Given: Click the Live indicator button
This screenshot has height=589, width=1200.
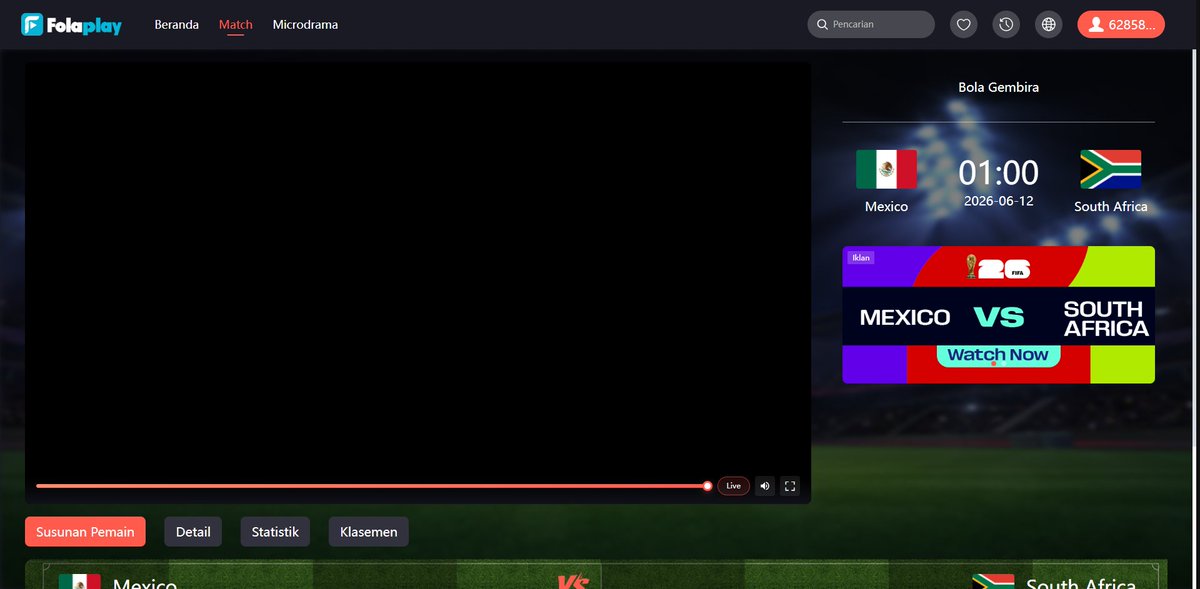Looking at the screenshot, I should [733, 486].
